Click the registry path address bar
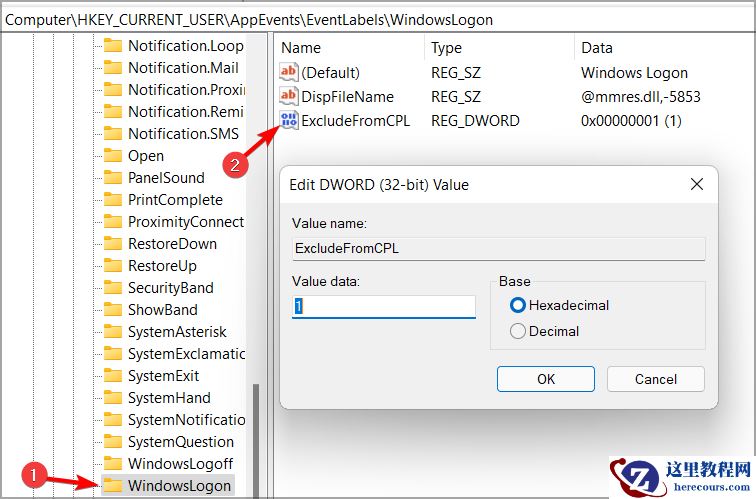Screen dimensions: 756x499 378,20
